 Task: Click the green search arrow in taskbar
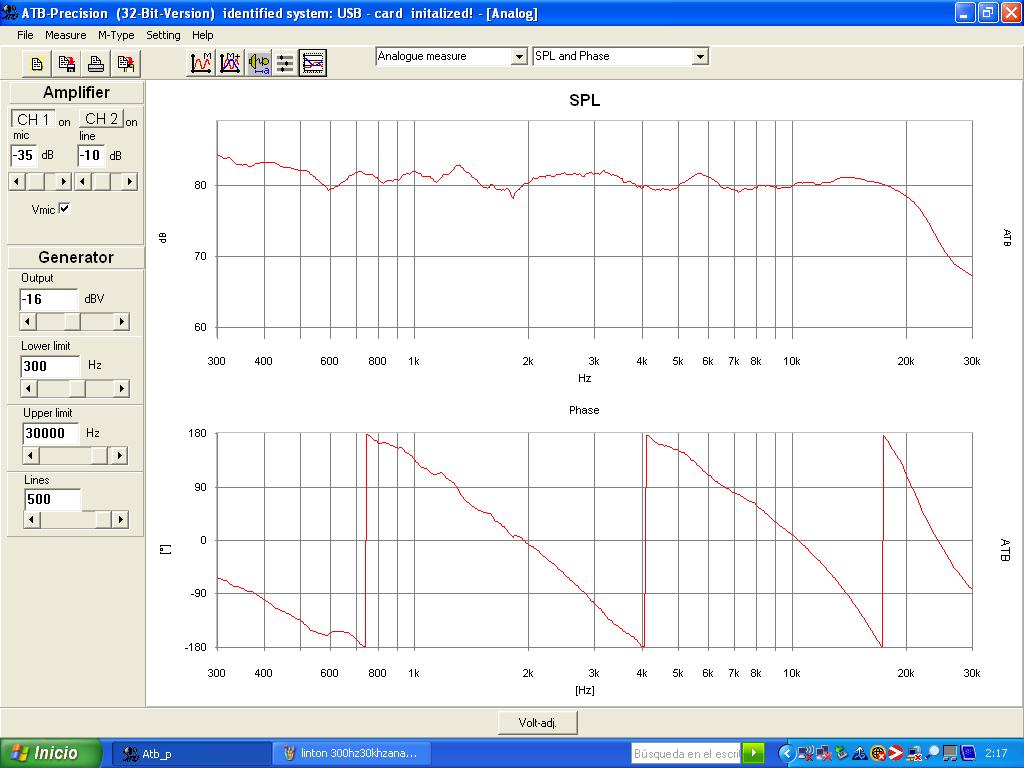[753, 753]
